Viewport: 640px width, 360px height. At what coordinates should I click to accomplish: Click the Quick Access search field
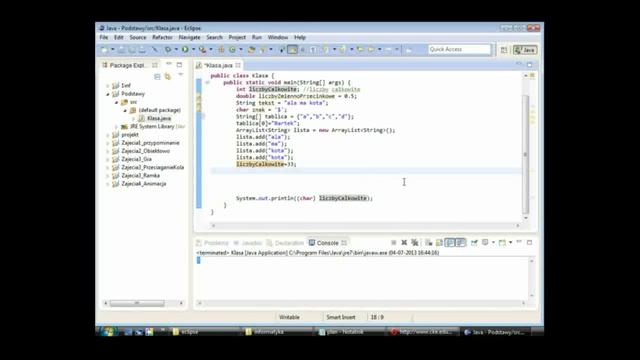pos(459,49)
